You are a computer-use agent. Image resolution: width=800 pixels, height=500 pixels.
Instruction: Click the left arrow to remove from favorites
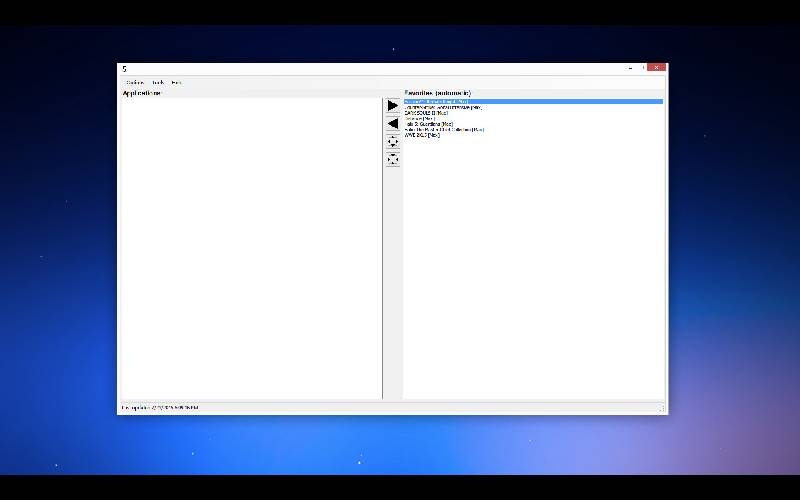click(392, 124)
